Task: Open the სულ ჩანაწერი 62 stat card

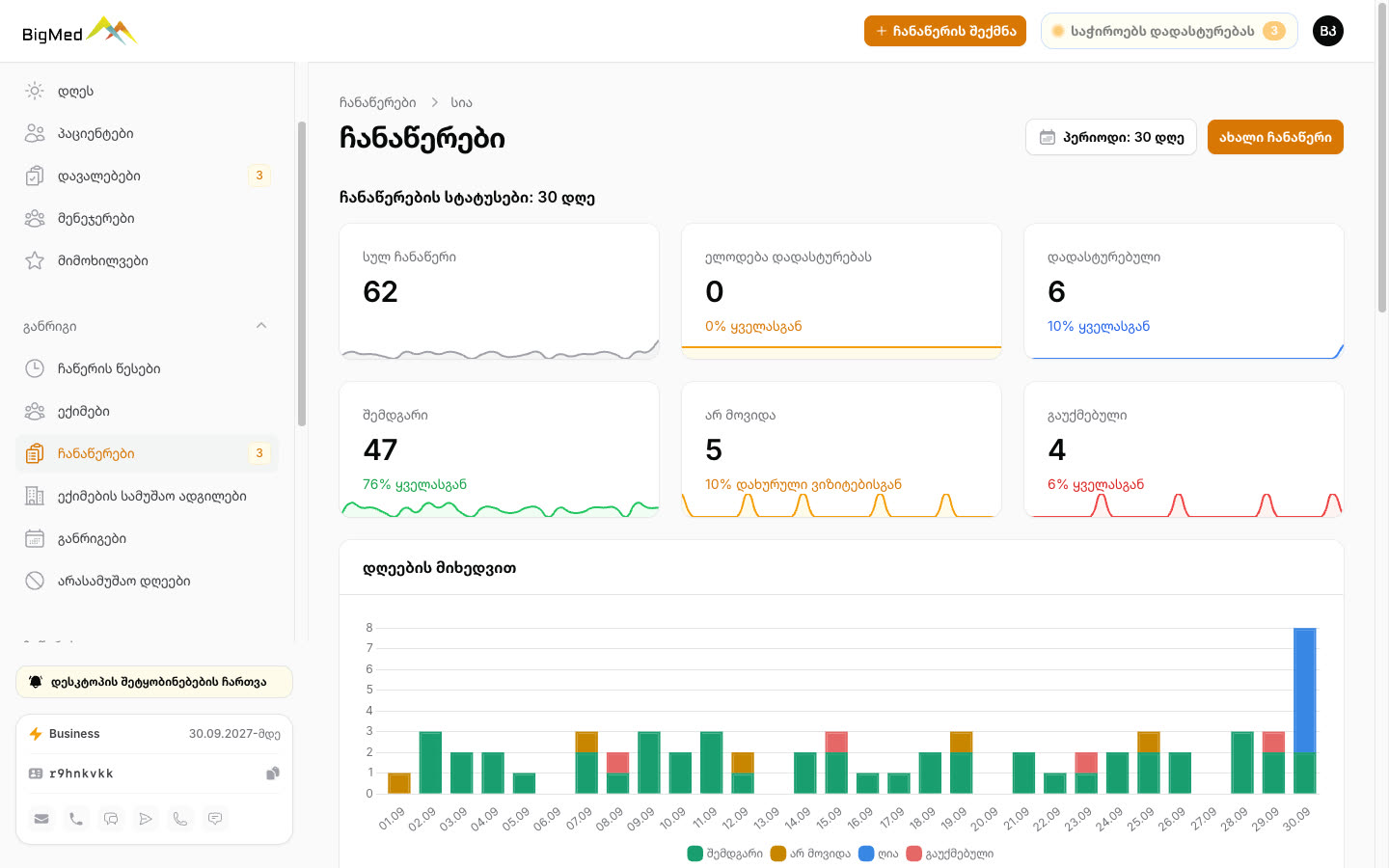Action: pyautogui.click(x=500, y=291)
